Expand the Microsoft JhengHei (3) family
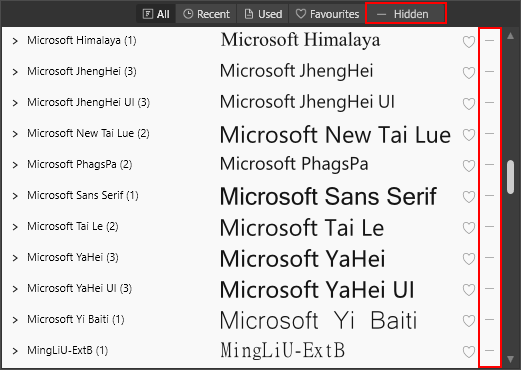 tap(15, 72)
